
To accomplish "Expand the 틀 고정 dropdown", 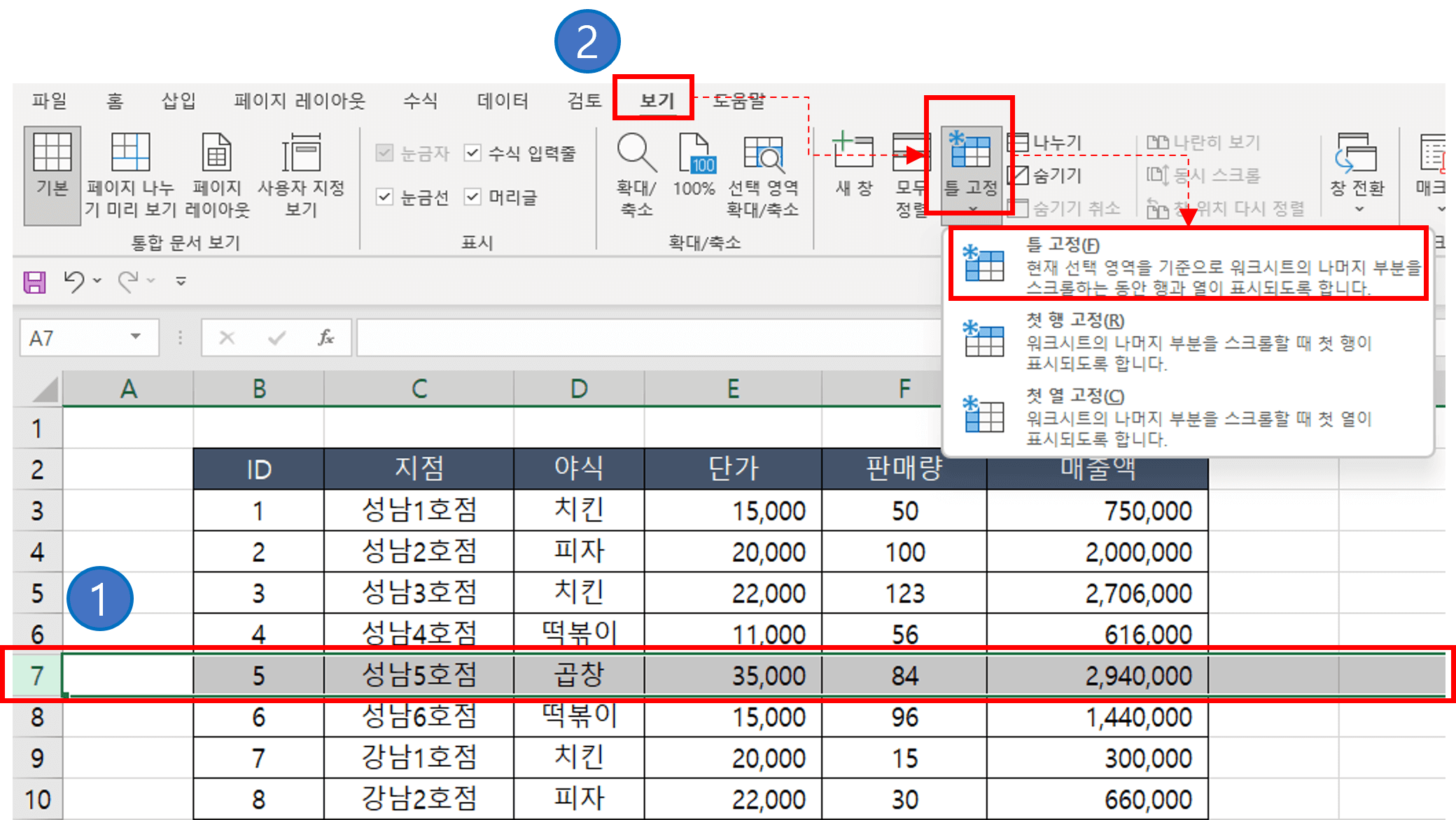I will [972, 208].
